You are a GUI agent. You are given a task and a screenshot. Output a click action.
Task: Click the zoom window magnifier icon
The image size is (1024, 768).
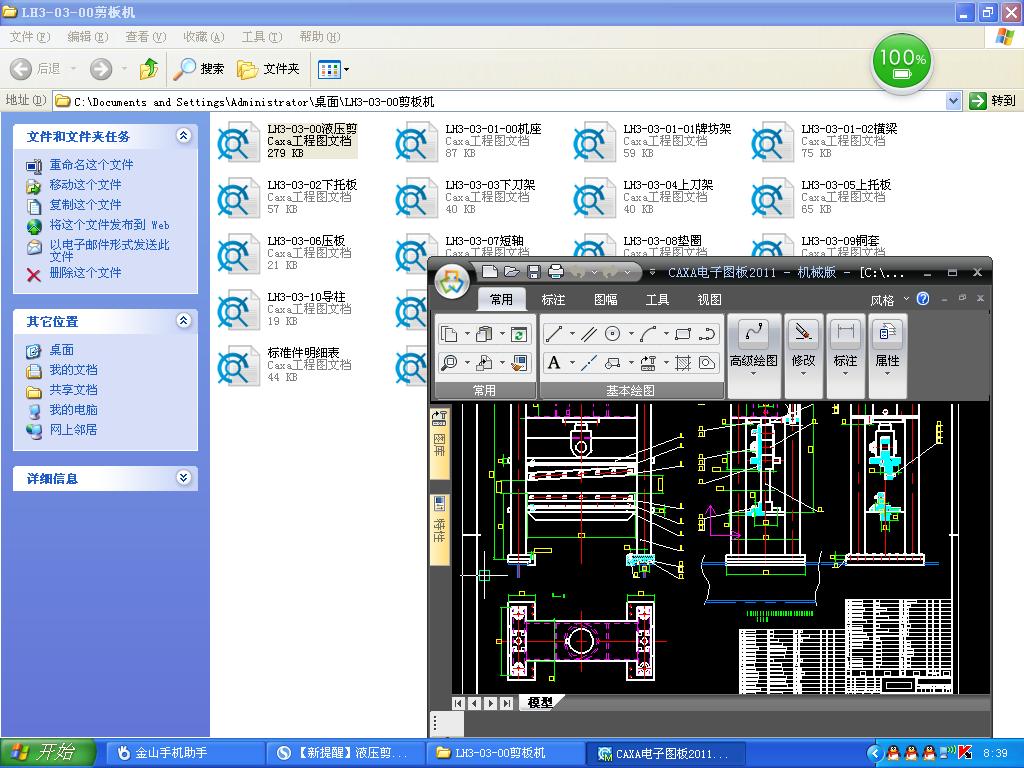click(x=449, y=362)
